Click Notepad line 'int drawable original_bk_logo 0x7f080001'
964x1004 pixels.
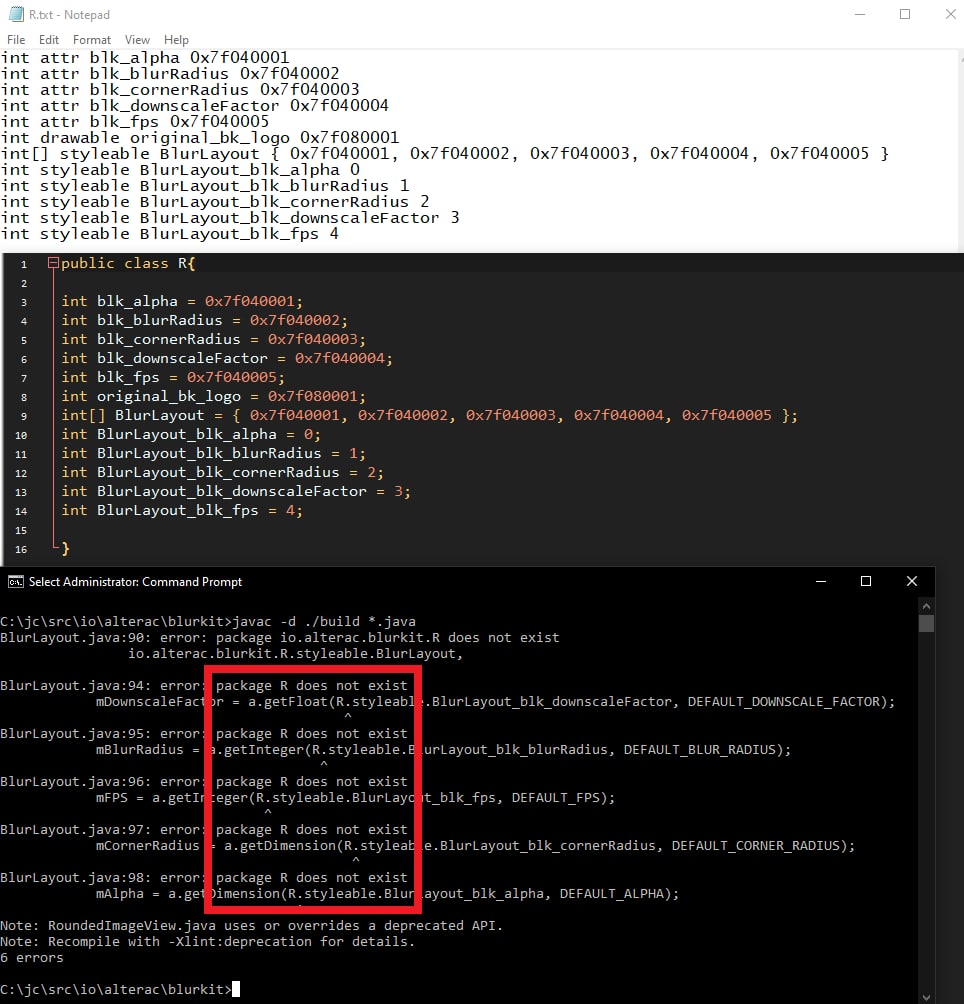pos(200,138)
